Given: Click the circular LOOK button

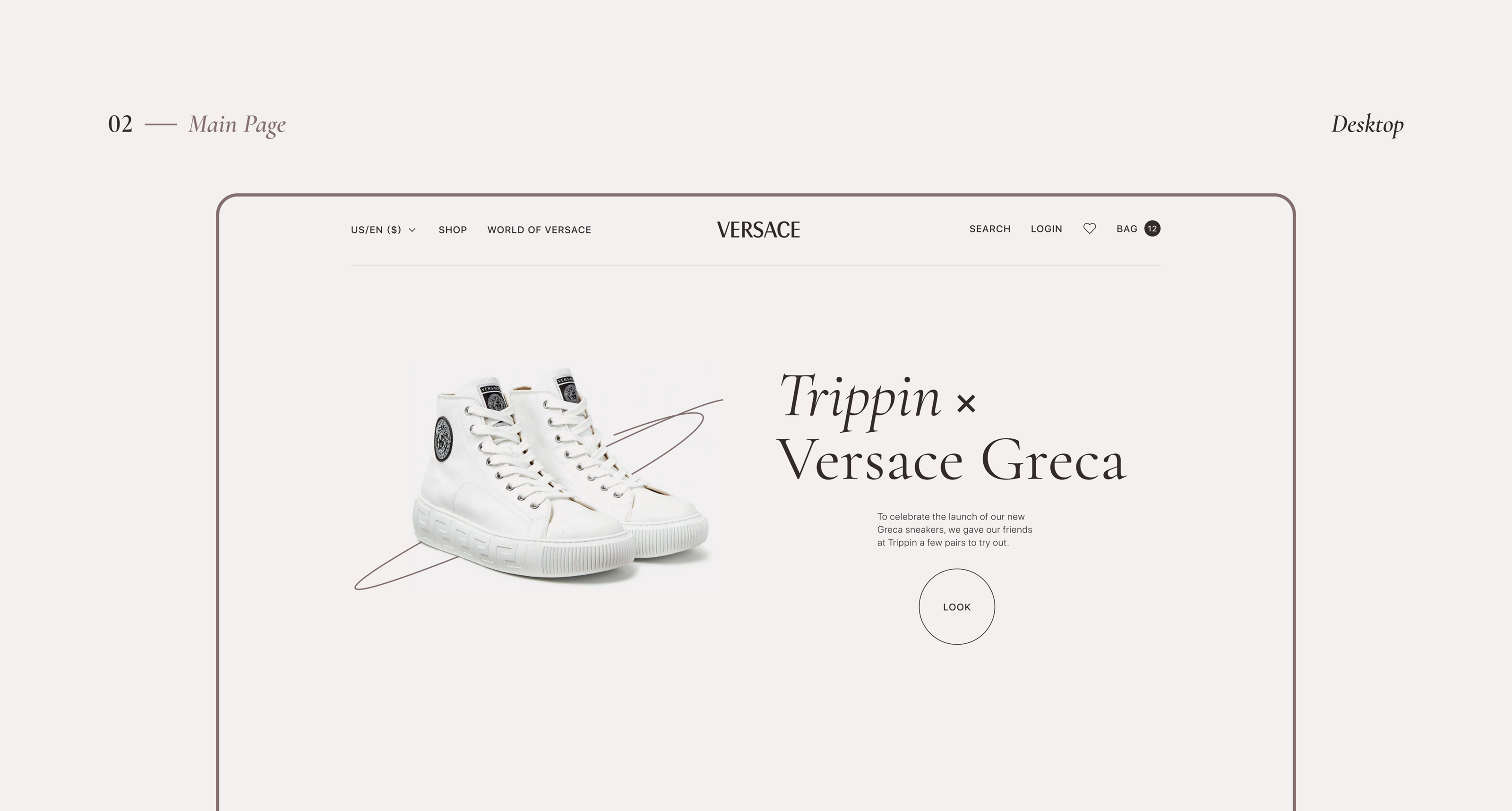Looking at the screenshot, I should point(957,607).
